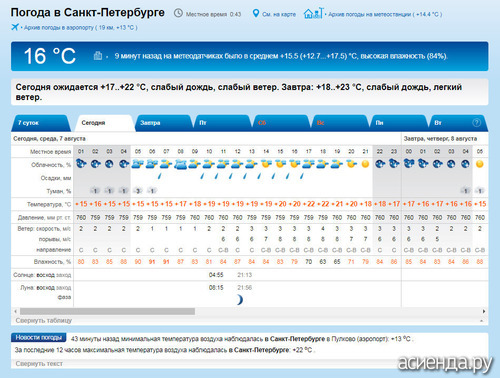Select the Сб forecast tab
This screenshot has width=500, height=378.
tap(281, 123)
